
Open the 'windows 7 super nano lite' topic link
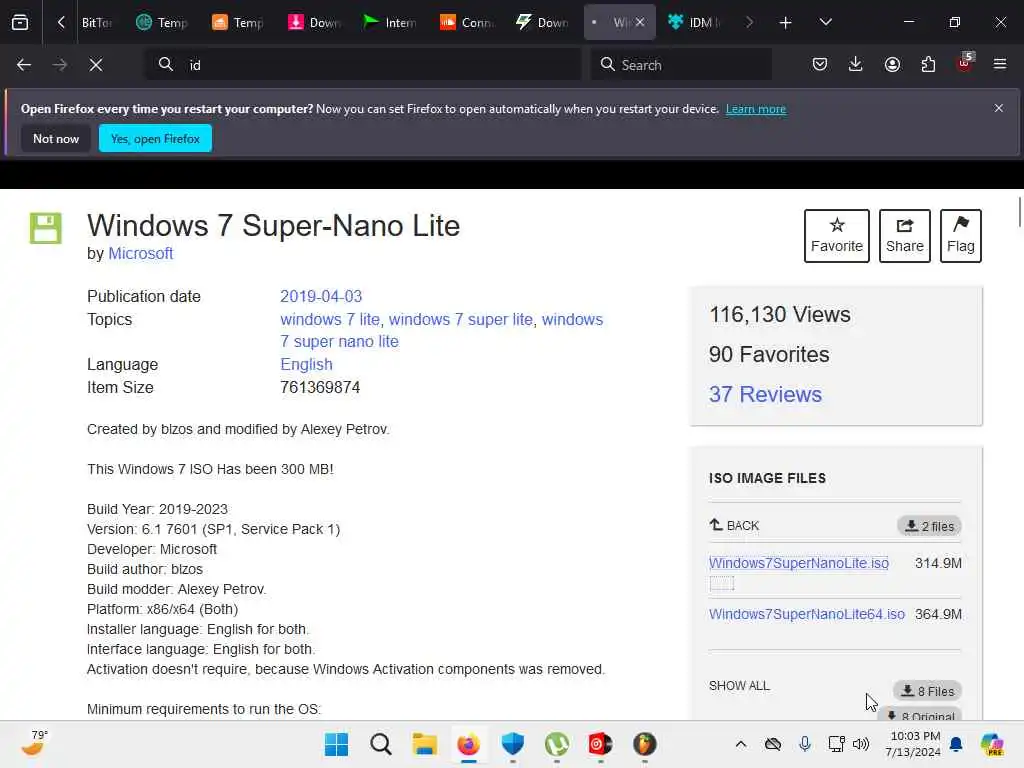click(441, 330)
